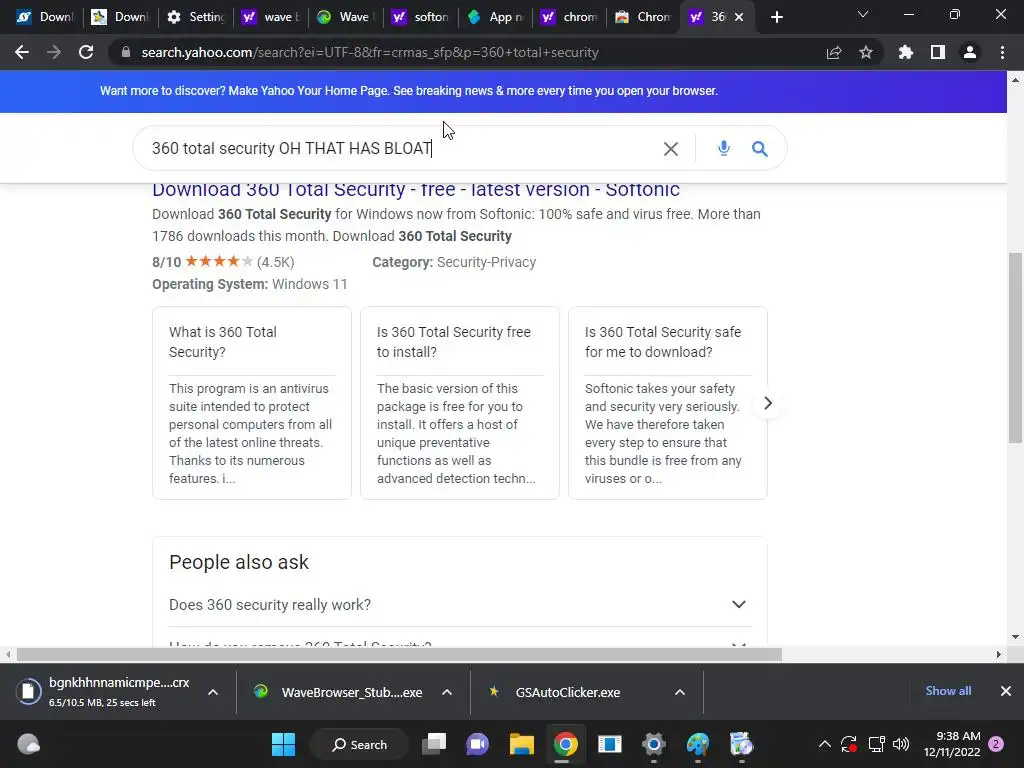Viewport: 1024px width, 768px height.
Task: Open the Chrome extensions puzzle icon
Action: pyautogui.click(x=906, y=52)
